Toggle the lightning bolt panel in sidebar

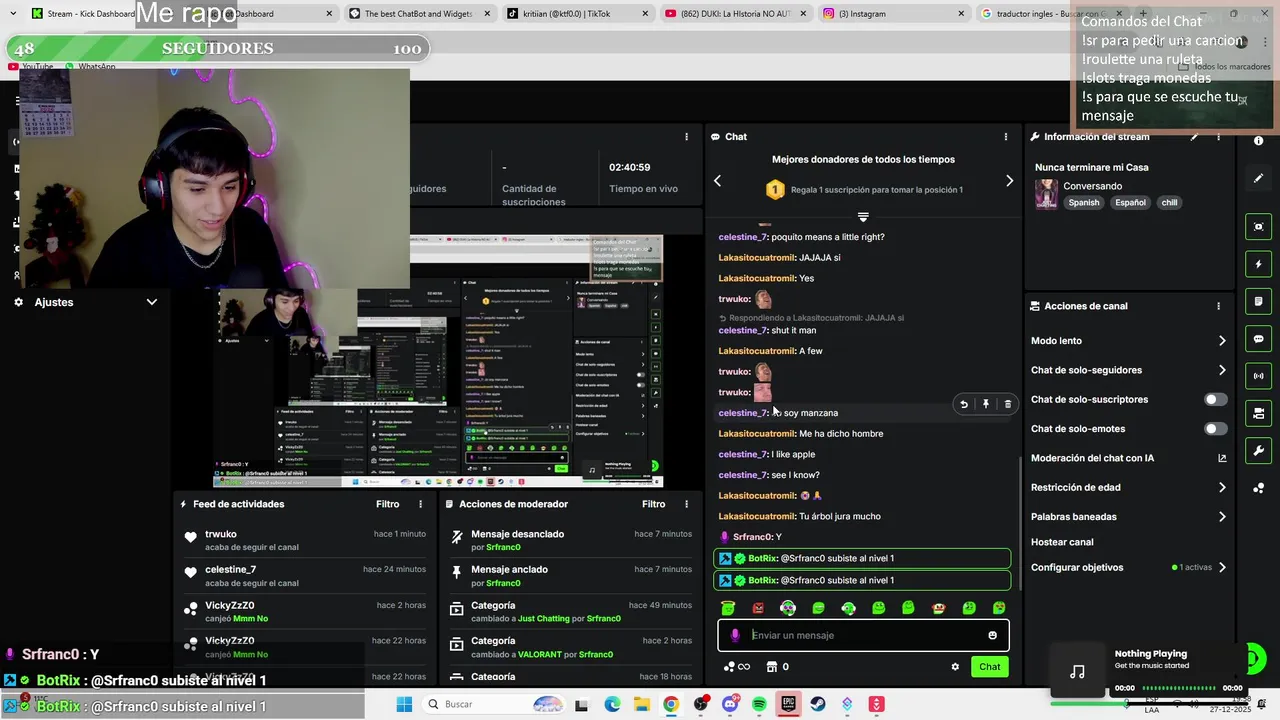tap(1259, 264)
